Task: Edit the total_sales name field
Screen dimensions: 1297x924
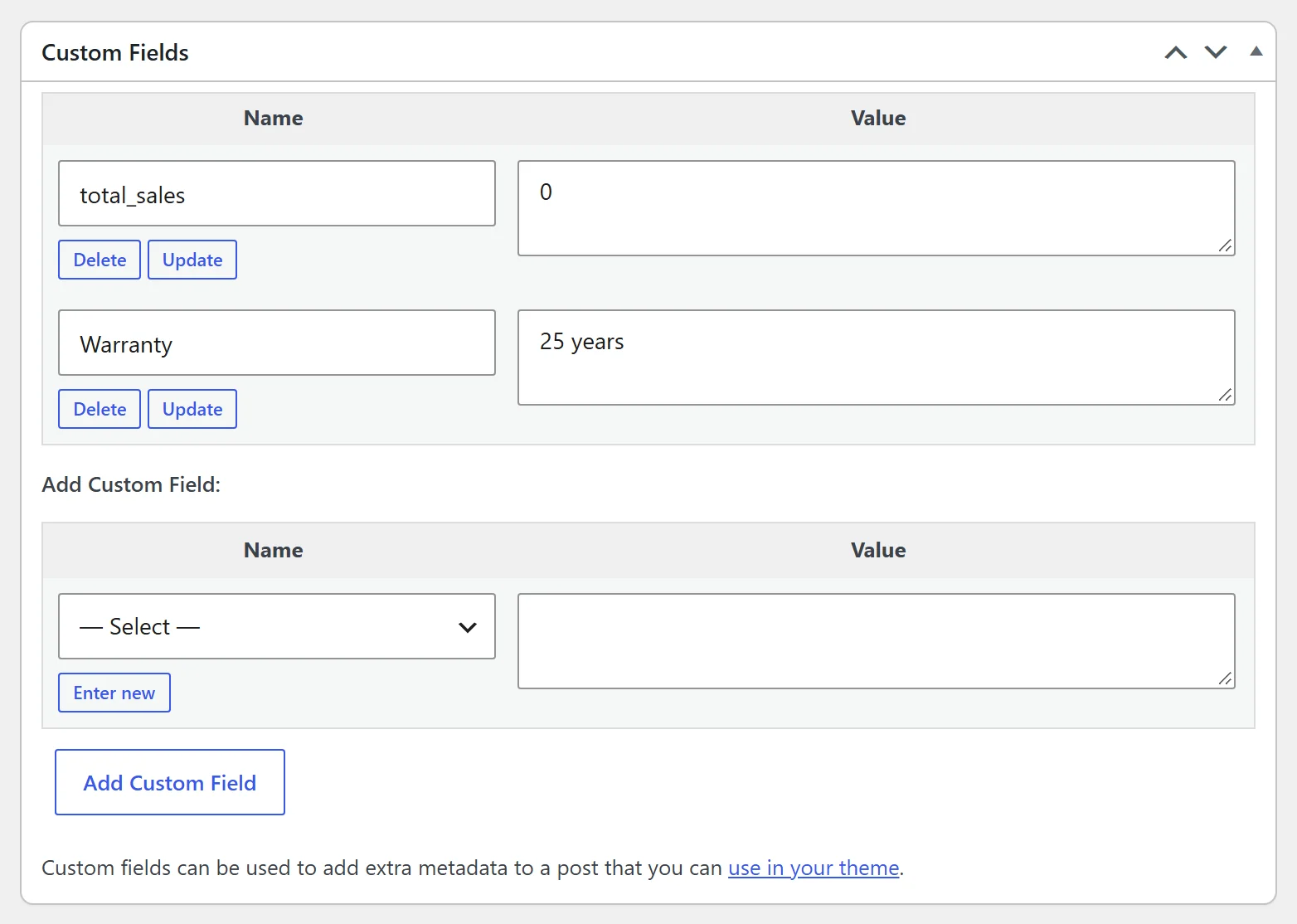Action: (277, 193)
